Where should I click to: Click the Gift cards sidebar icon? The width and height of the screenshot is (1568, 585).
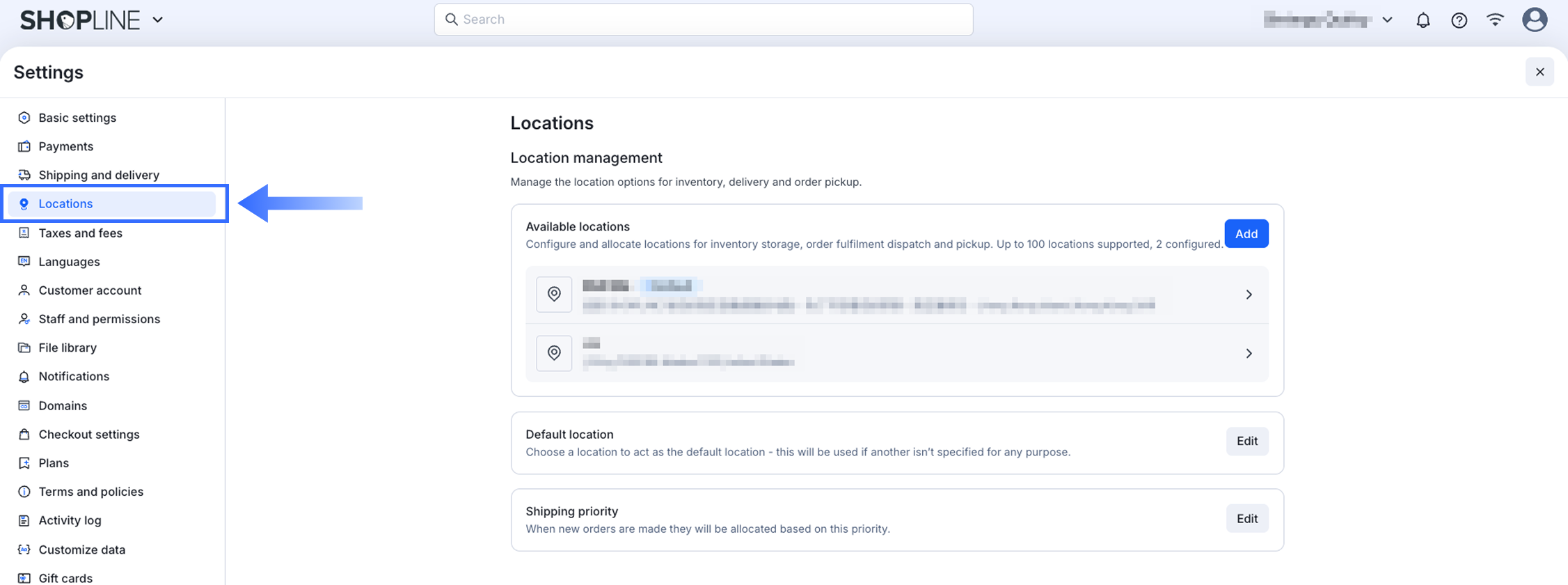tap(24, 578)
